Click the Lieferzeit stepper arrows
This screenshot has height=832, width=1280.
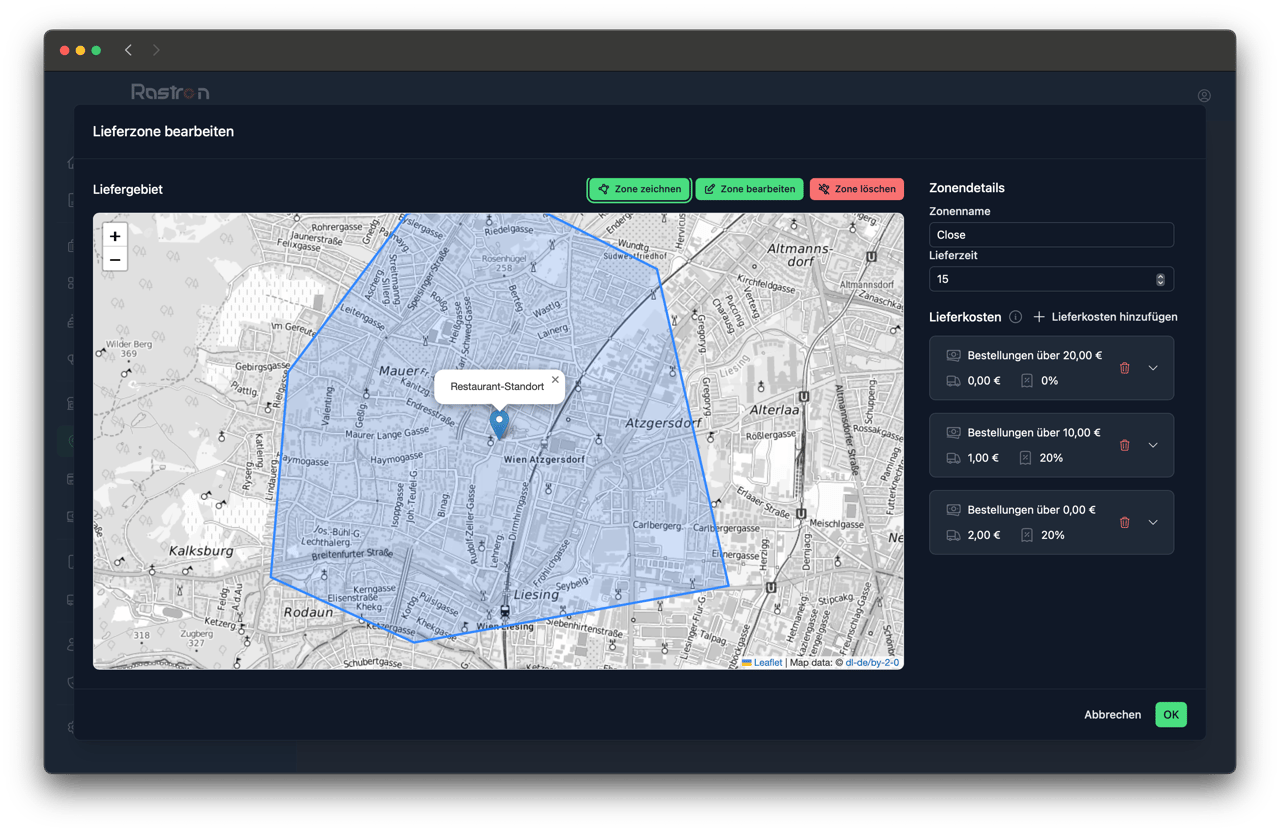[1160, 280]
